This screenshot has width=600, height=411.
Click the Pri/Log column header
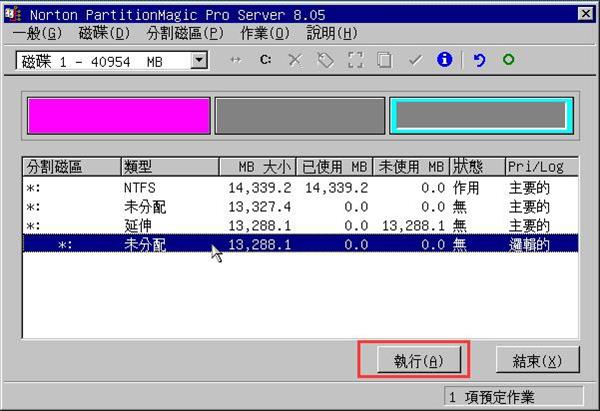coord(542,167)
